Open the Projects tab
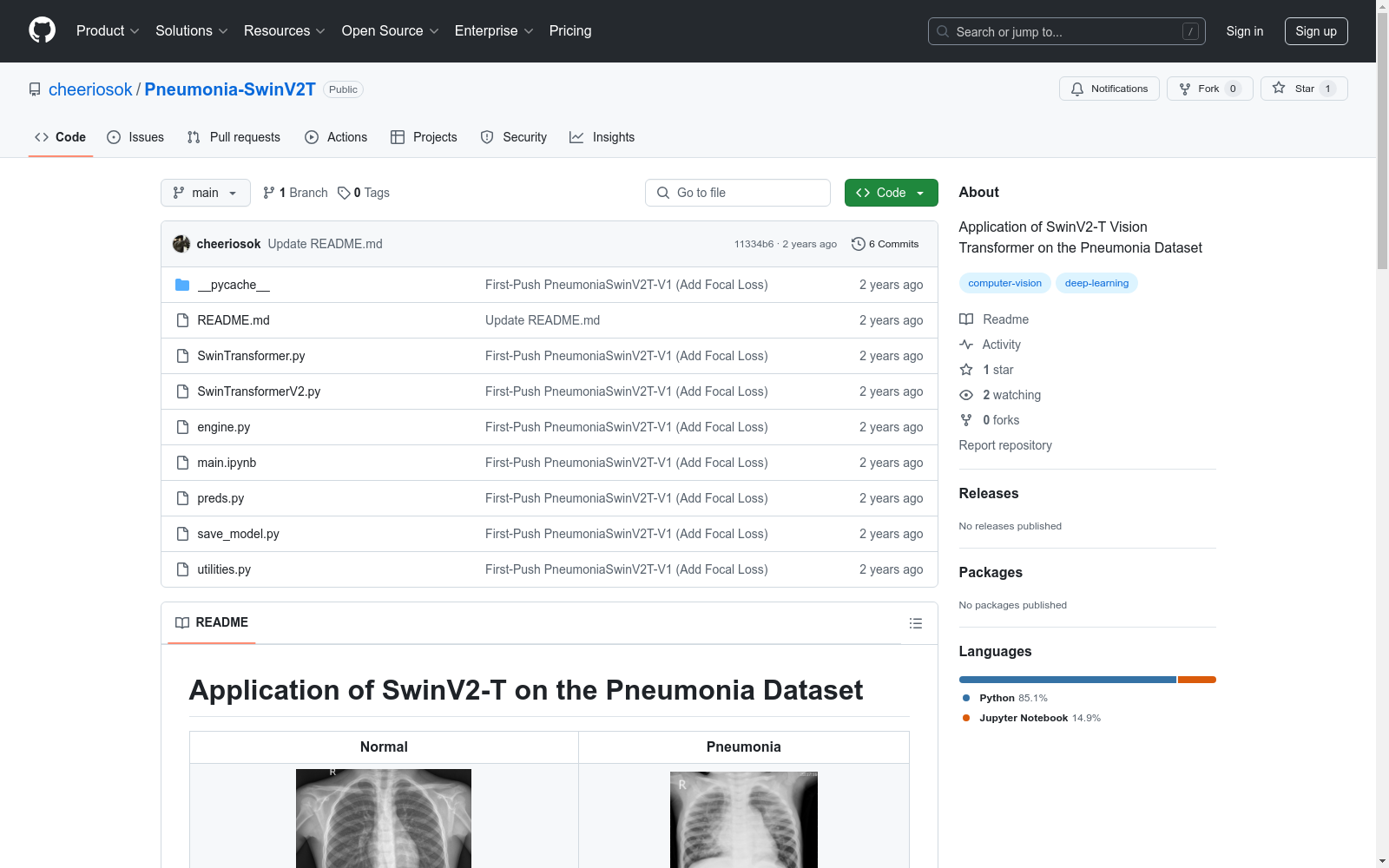Screen dimensions: 1389x868 pos(424,137)
